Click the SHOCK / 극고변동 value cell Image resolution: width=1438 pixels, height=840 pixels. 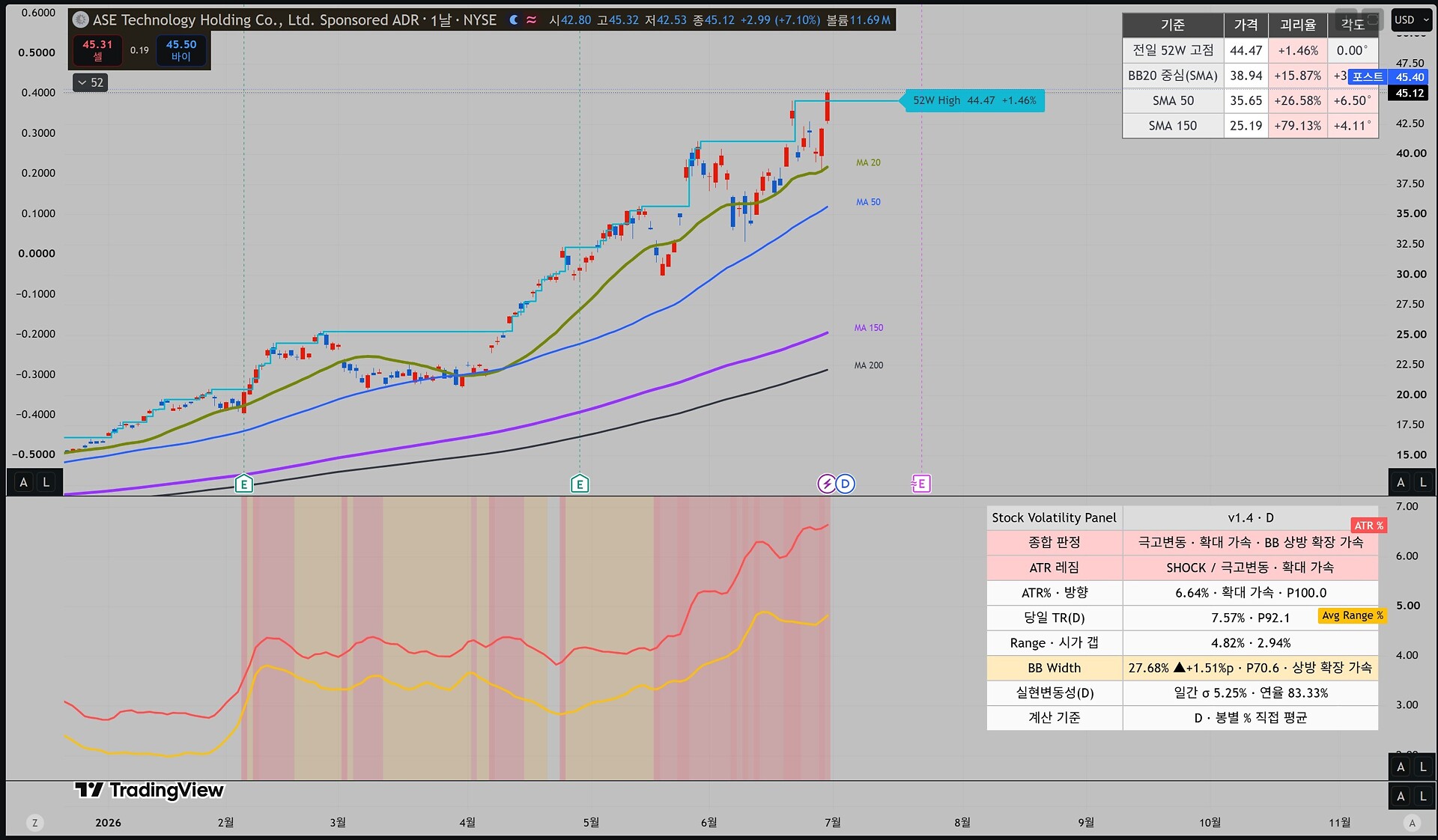(x=1250, y=567)
